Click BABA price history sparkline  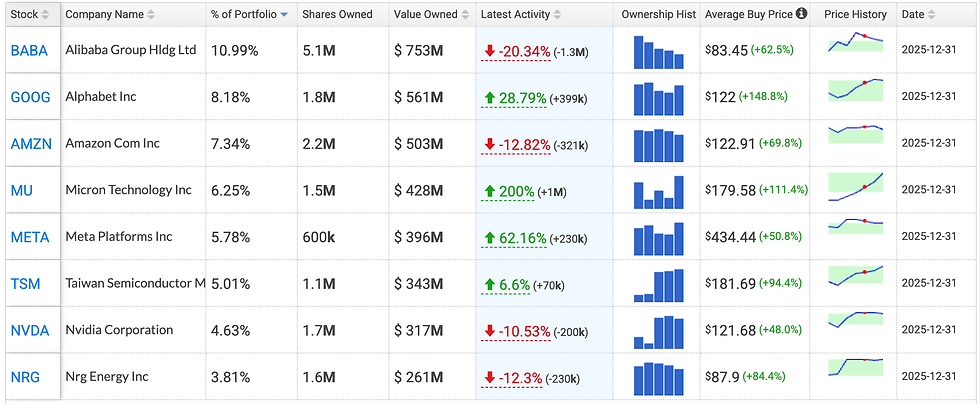[856, 43]
